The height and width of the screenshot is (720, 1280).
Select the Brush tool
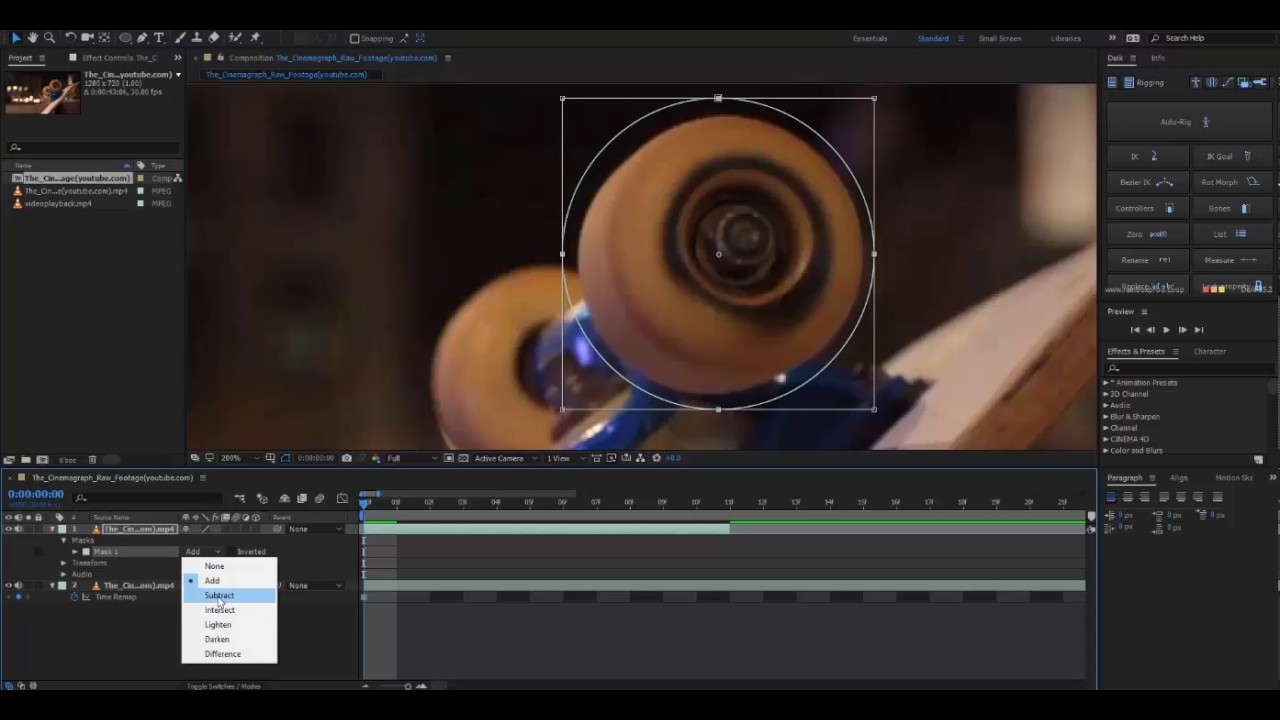tap(179, 38)
